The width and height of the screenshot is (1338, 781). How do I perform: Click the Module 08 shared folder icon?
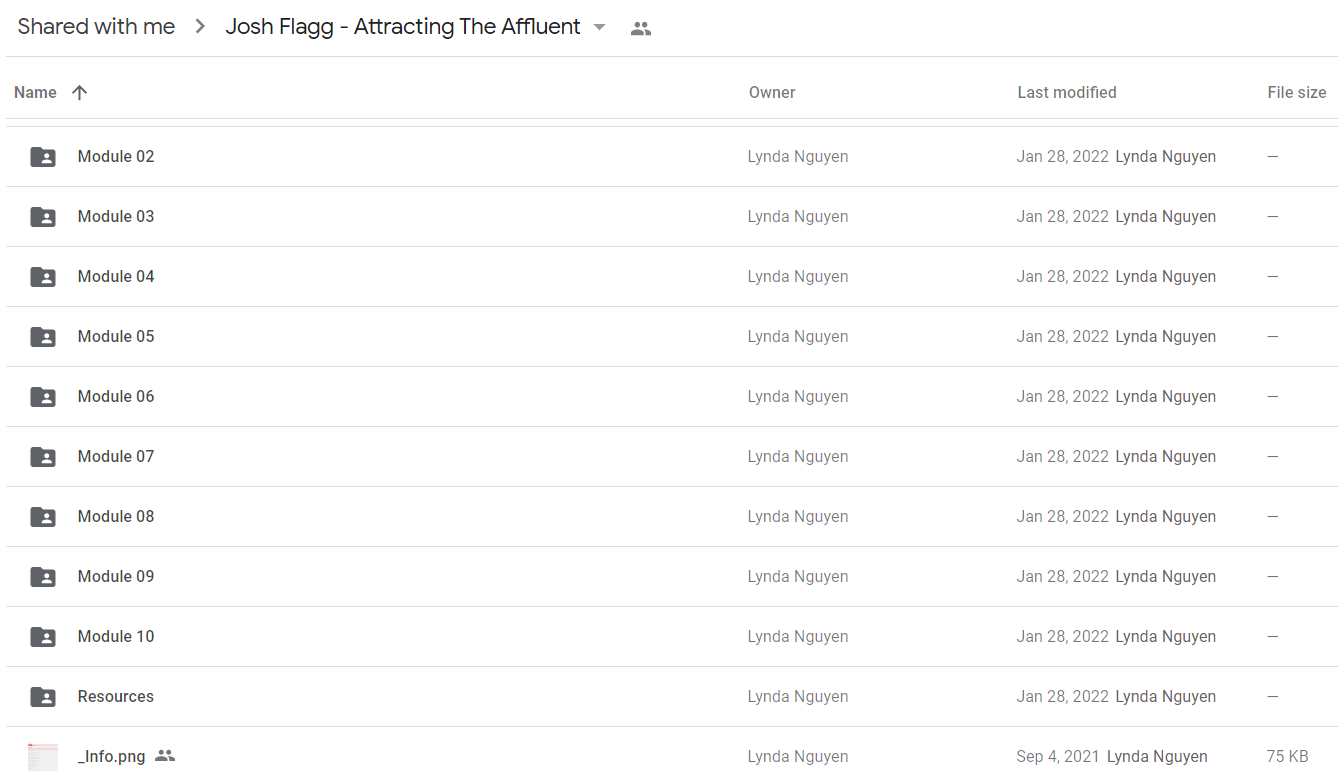tap(43, 517)
